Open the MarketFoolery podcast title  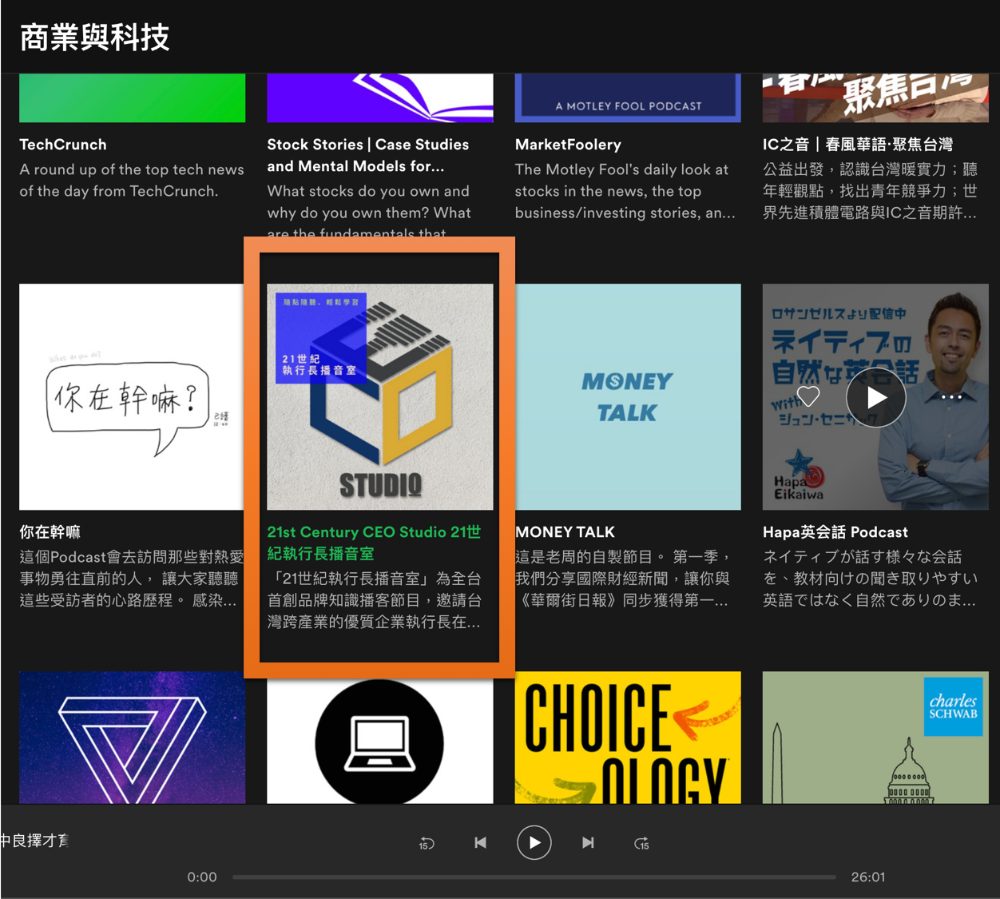pyautogui.click(x=568, y=145)
